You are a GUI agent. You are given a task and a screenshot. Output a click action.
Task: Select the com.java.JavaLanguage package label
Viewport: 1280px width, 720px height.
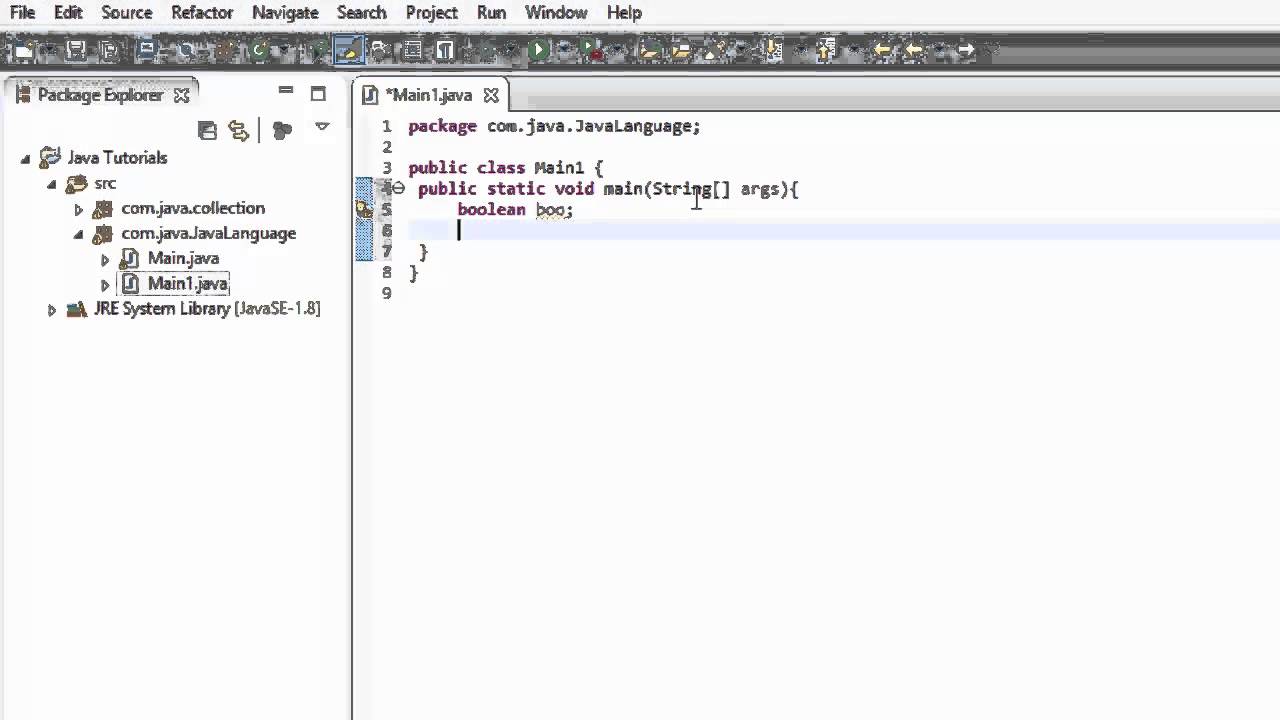pyautogui.click(x=208, y=233)
